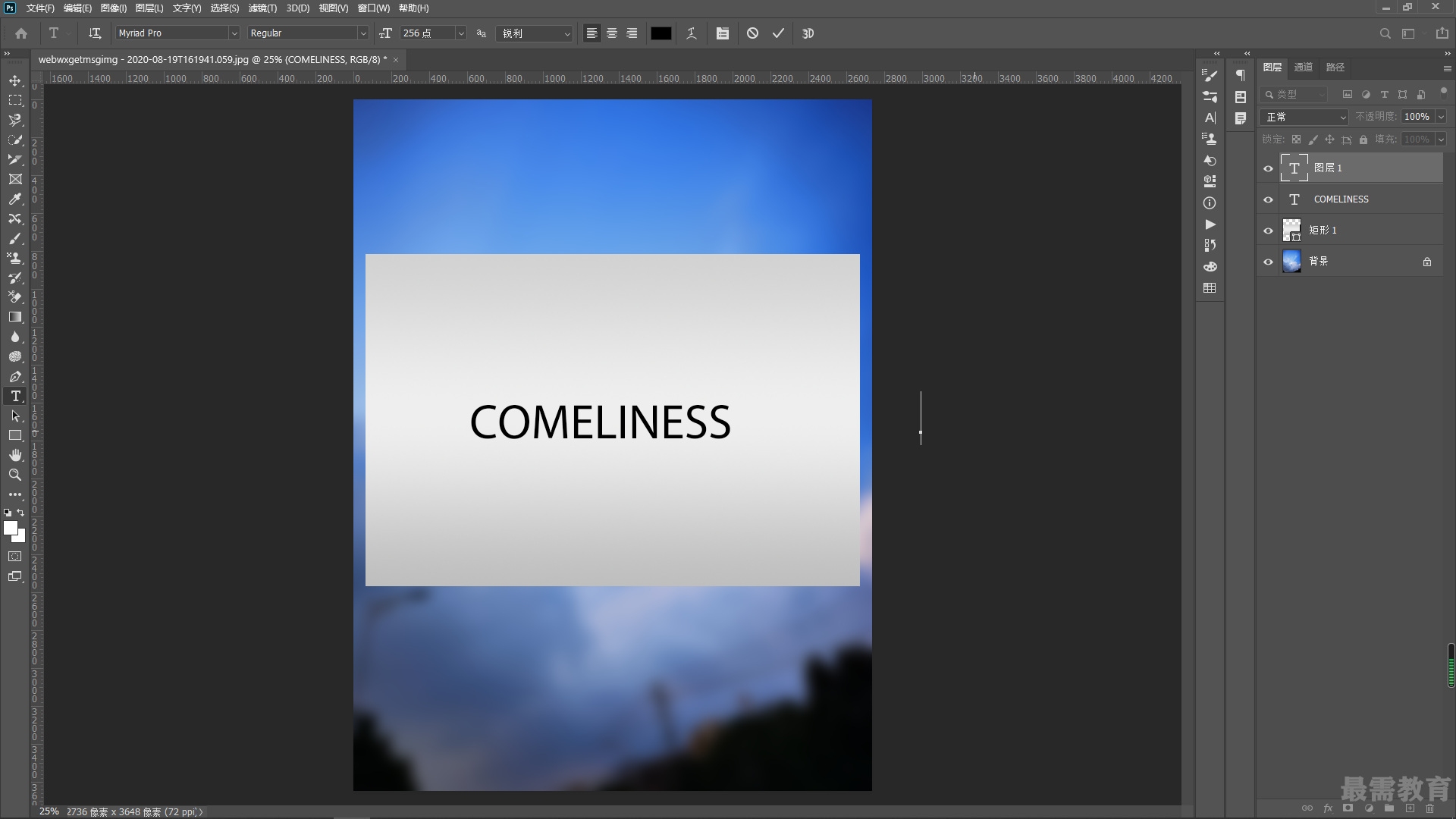The width and height of the screenshot is (1456, 819).
Task: Toggle Quick Mask mode
Action: (x=15, y=557)
